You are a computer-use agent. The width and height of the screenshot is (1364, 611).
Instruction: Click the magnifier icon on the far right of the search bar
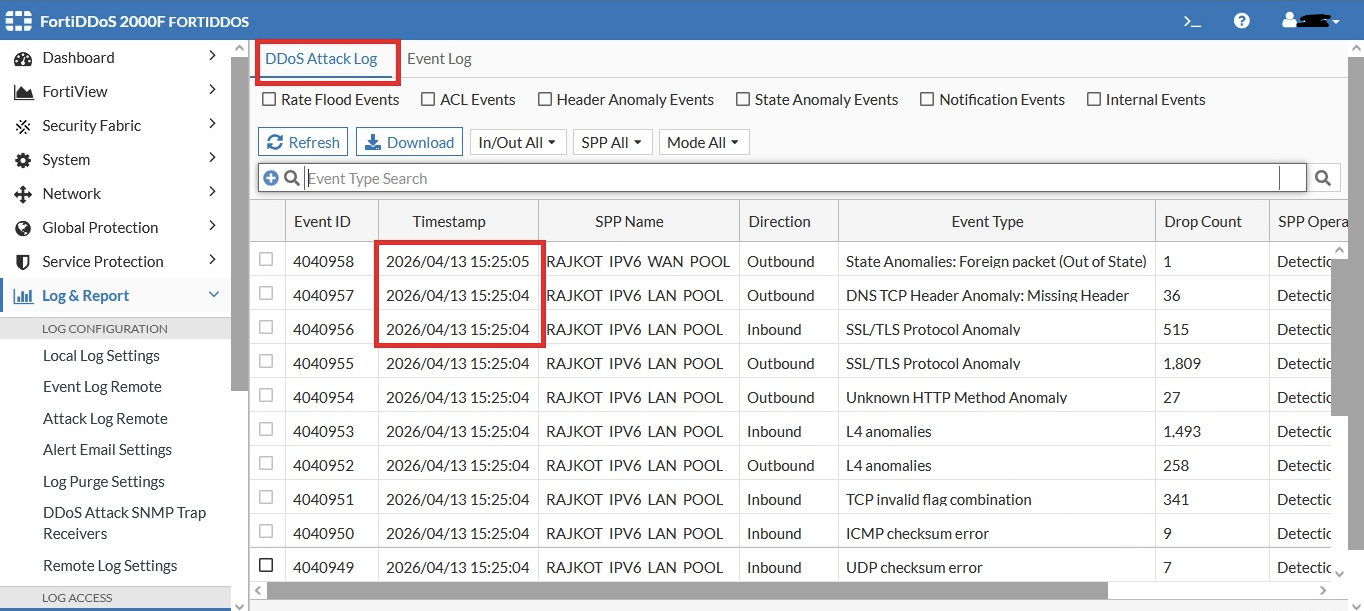click(1323, 178)
